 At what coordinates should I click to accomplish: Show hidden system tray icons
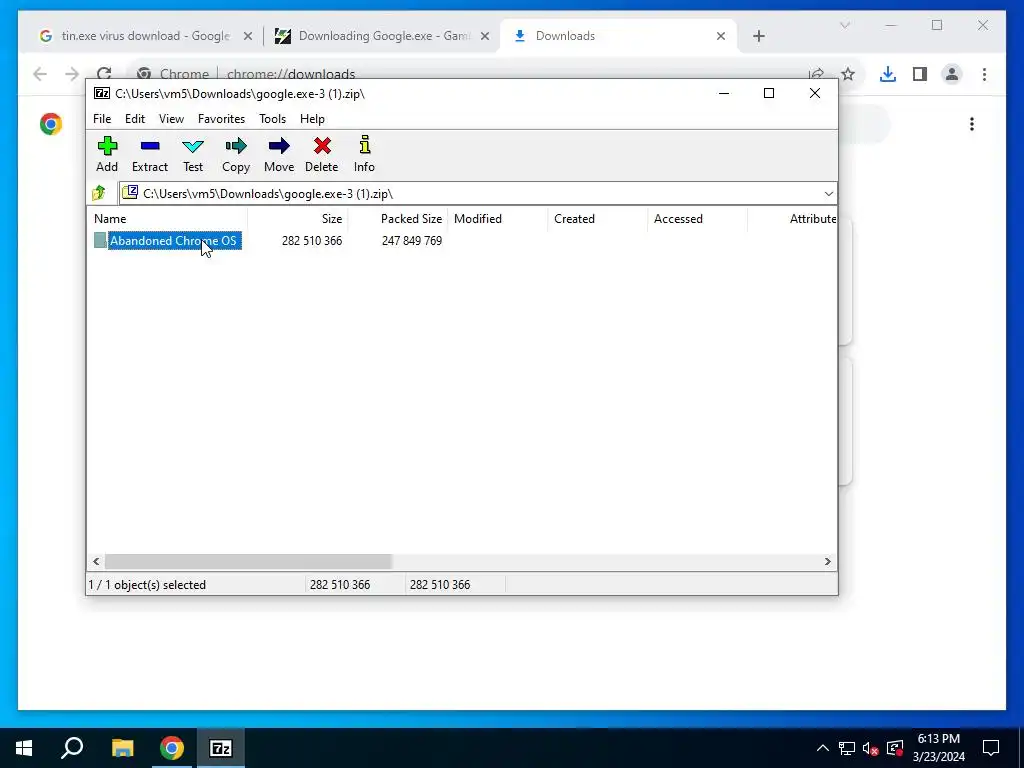point(823,748)
